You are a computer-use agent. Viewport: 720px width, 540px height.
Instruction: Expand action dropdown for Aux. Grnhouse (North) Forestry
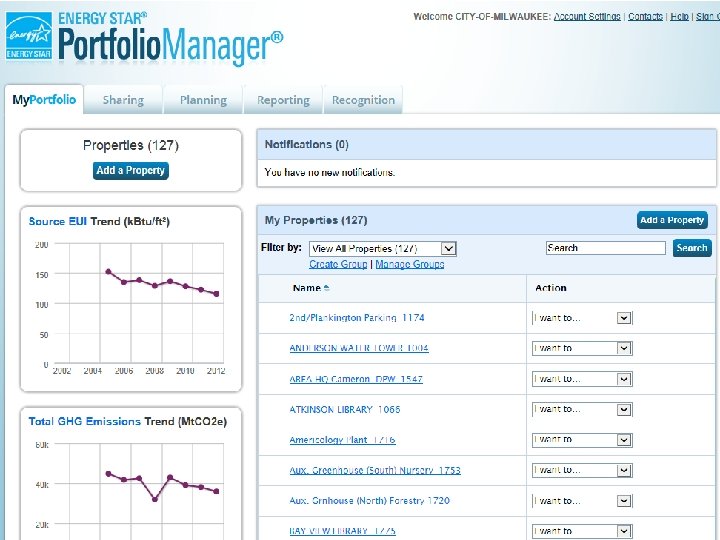[582, 501]
